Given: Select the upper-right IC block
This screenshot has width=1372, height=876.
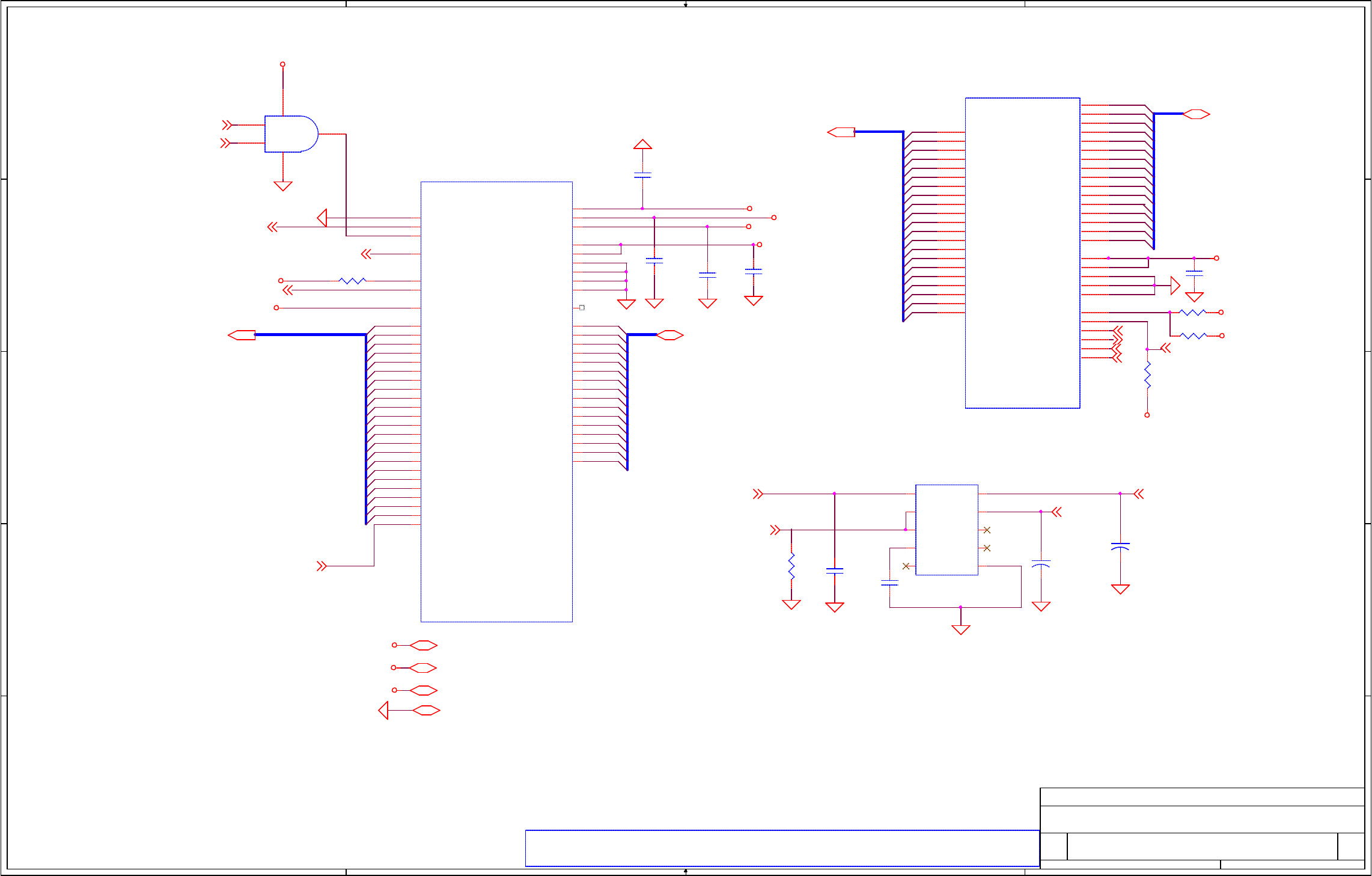Looking at the screenshot, I should point(1022,253).
